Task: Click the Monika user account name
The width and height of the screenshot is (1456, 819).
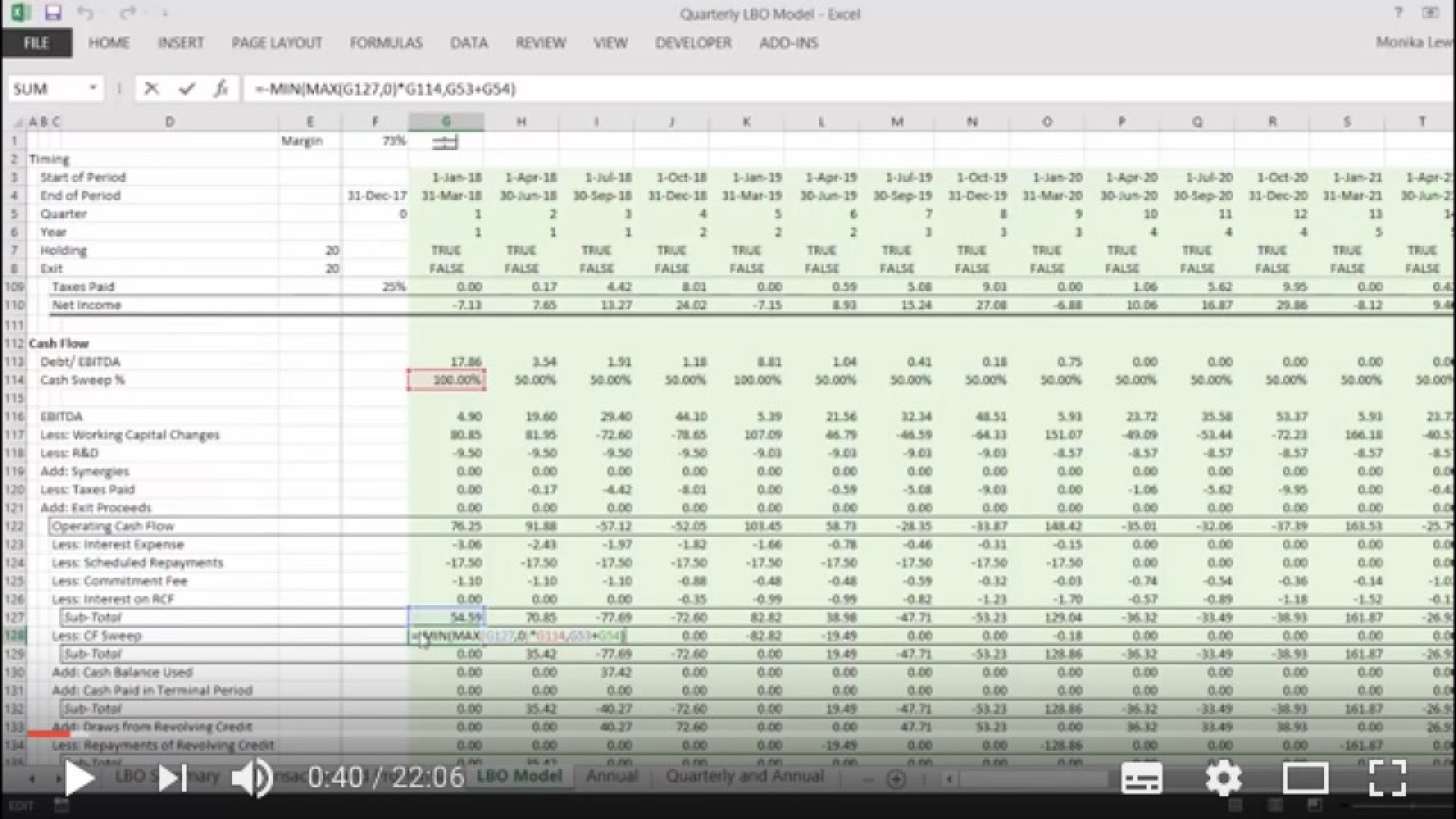Action: pyautogui.click(x=1414, y=42)
